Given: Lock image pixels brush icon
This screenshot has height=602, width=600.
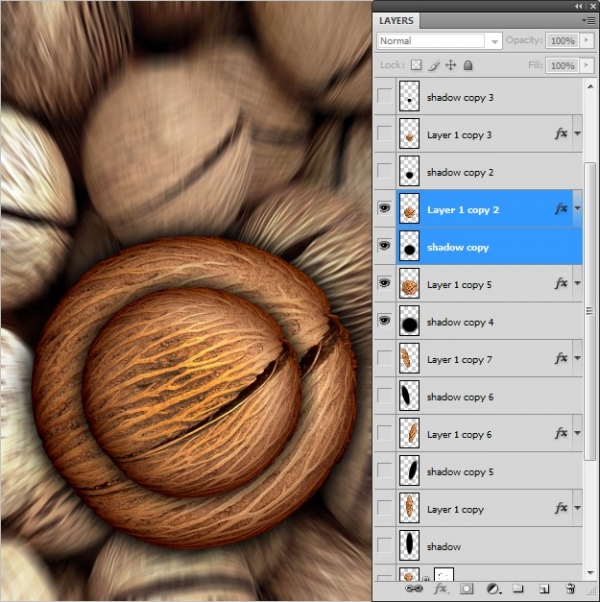Looking at the screenshot, I should pyautogui.click(x=434, y=65).
